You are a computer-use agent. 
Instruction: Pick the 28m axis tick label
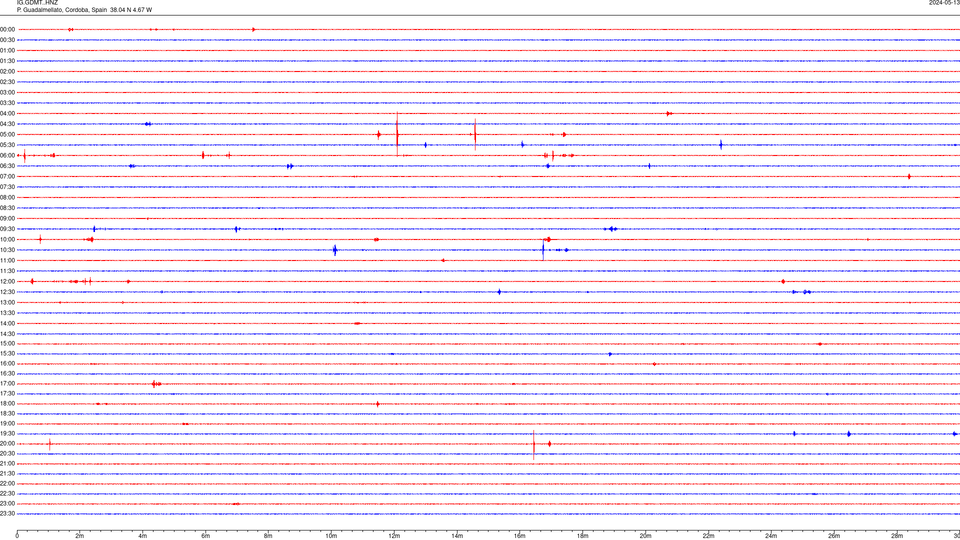point(897,536)
